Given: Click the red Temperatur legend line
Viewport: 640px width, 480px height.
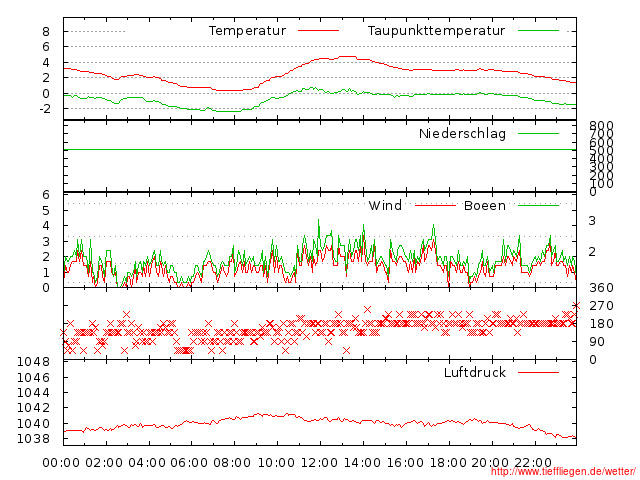Looking at the screenshot, I should 318,31.
